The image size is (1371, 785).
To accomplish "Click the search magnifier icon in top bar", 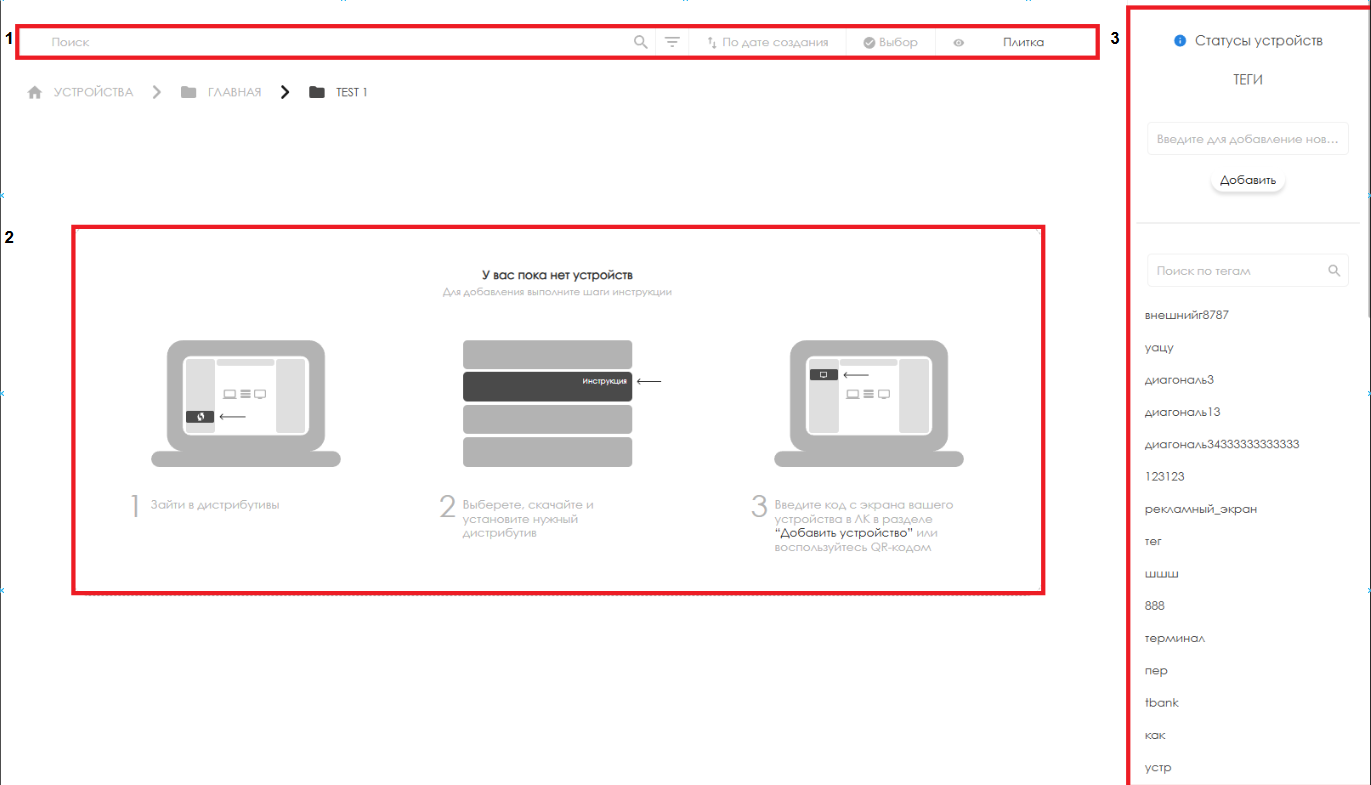I will coord(640,43).
